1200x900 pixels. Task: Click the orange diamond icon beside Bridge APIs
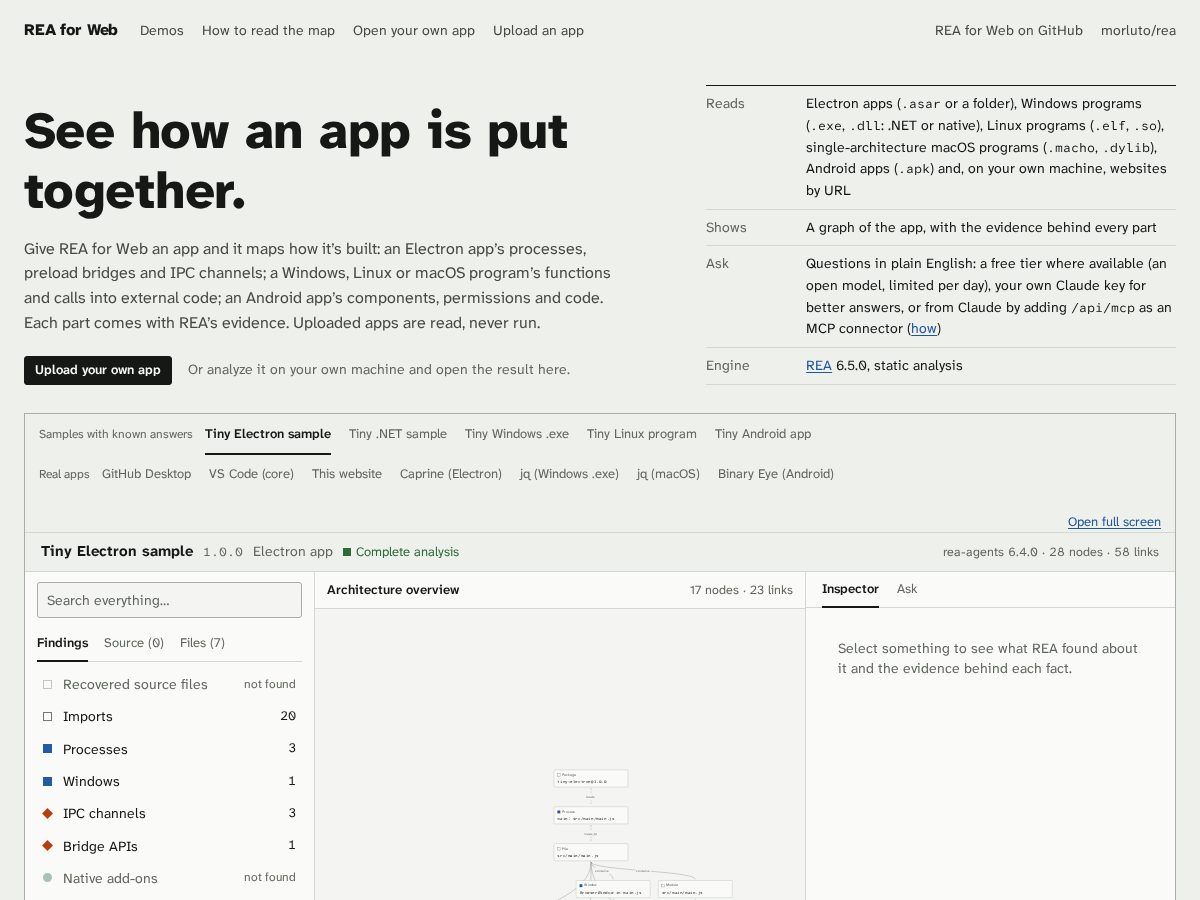click(x=47, y=846)
